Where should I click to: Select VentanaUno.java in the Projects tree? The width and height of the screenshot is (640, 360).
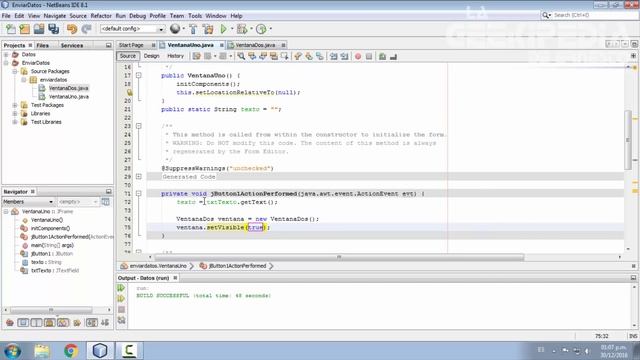(x=69, y=97)
